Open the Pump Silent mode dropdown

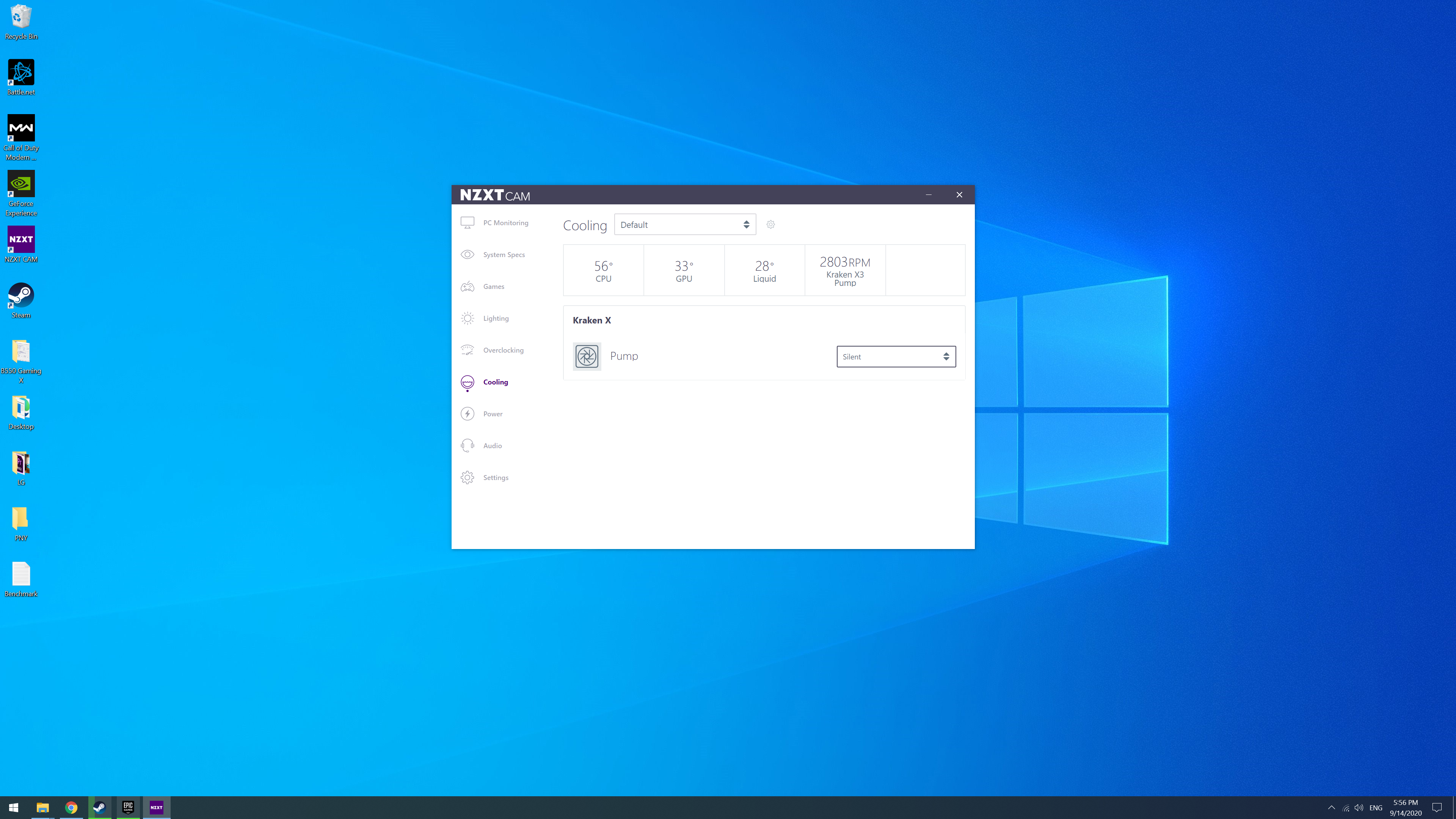[x=896, y=357]
